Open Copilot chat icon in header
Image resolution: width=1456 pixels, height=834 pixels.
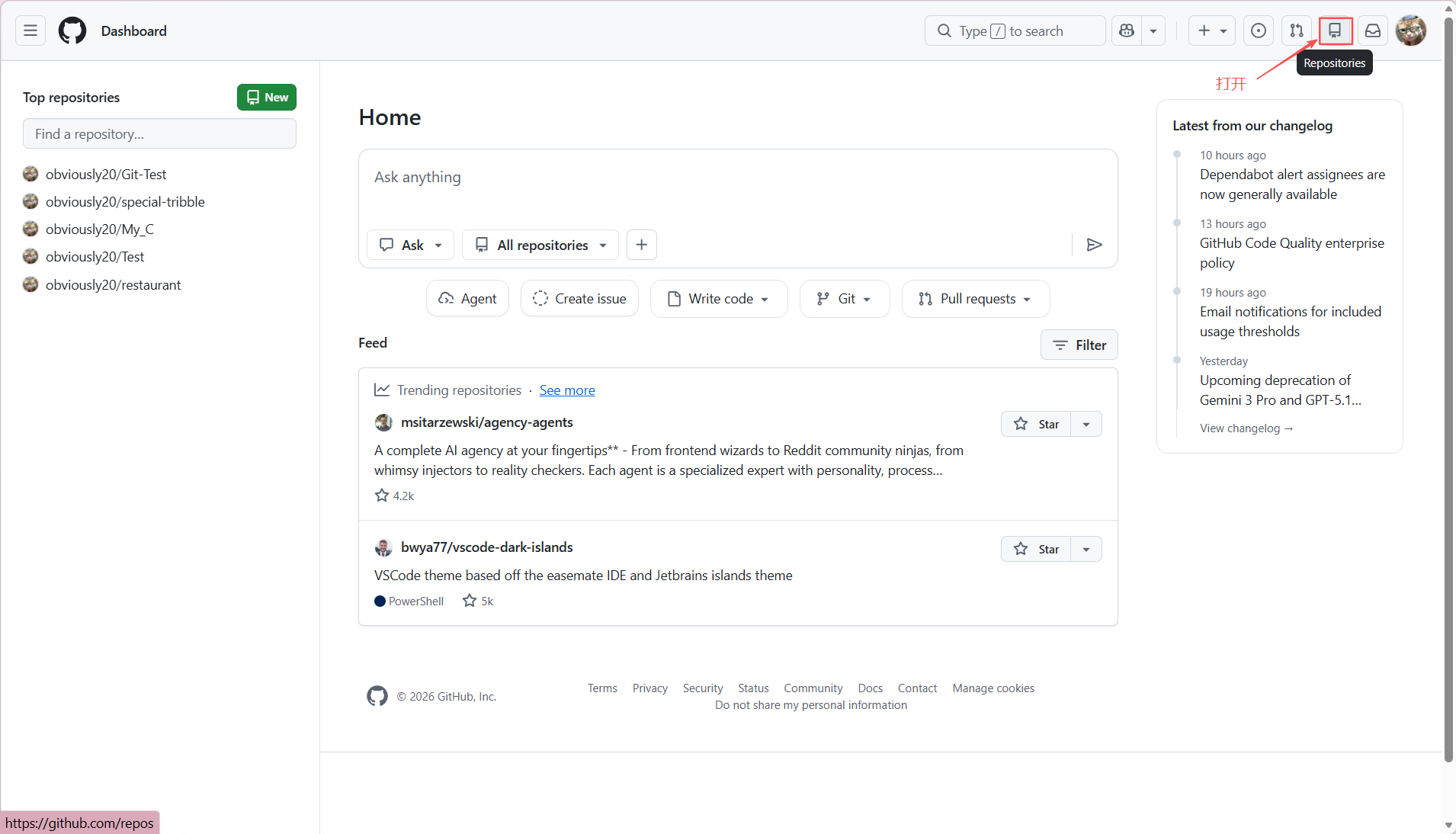point(1127,30)
